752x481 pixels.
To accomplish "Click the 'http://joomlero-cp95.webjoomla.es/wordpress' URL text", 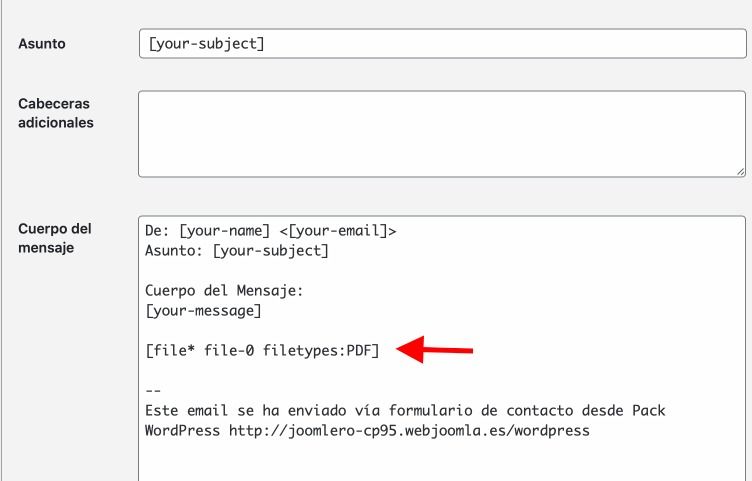I will tap(409, 431).
